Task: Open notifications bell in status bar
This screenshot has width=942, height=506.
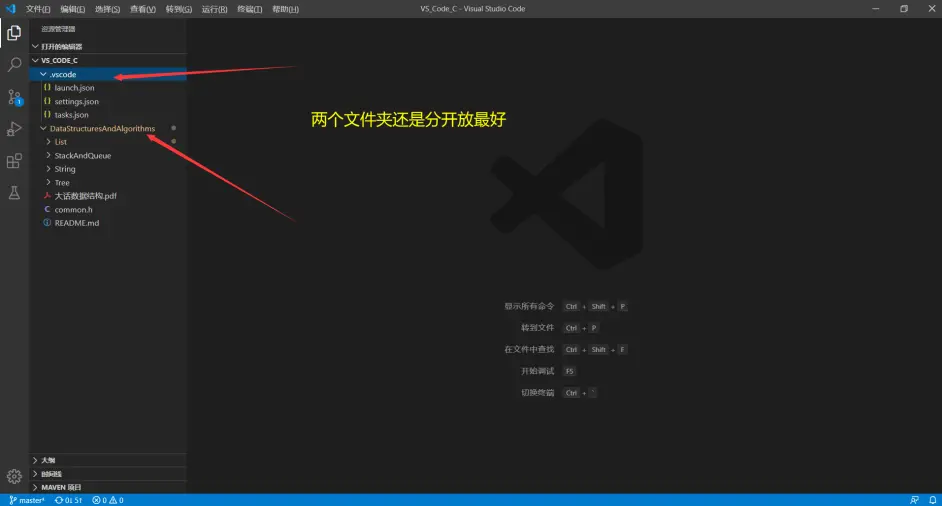Action: click(x=932, y=500)
